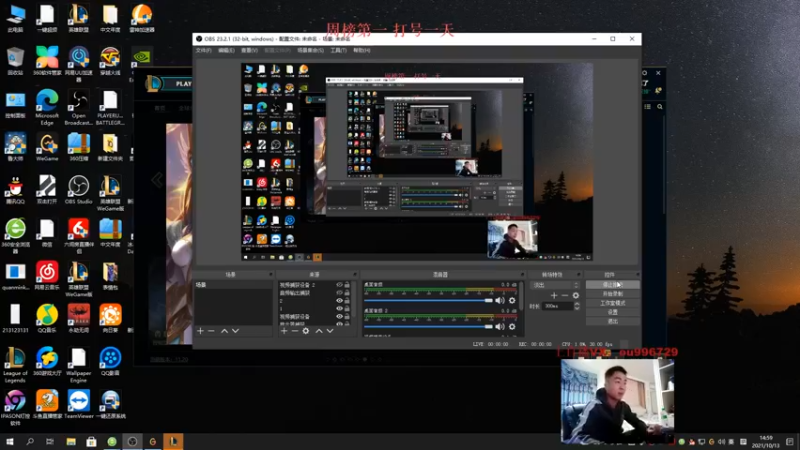The width and height of the screenshot is (800, 450).
Task: Open OBS 设置 settings button
Action: [612, 312]
